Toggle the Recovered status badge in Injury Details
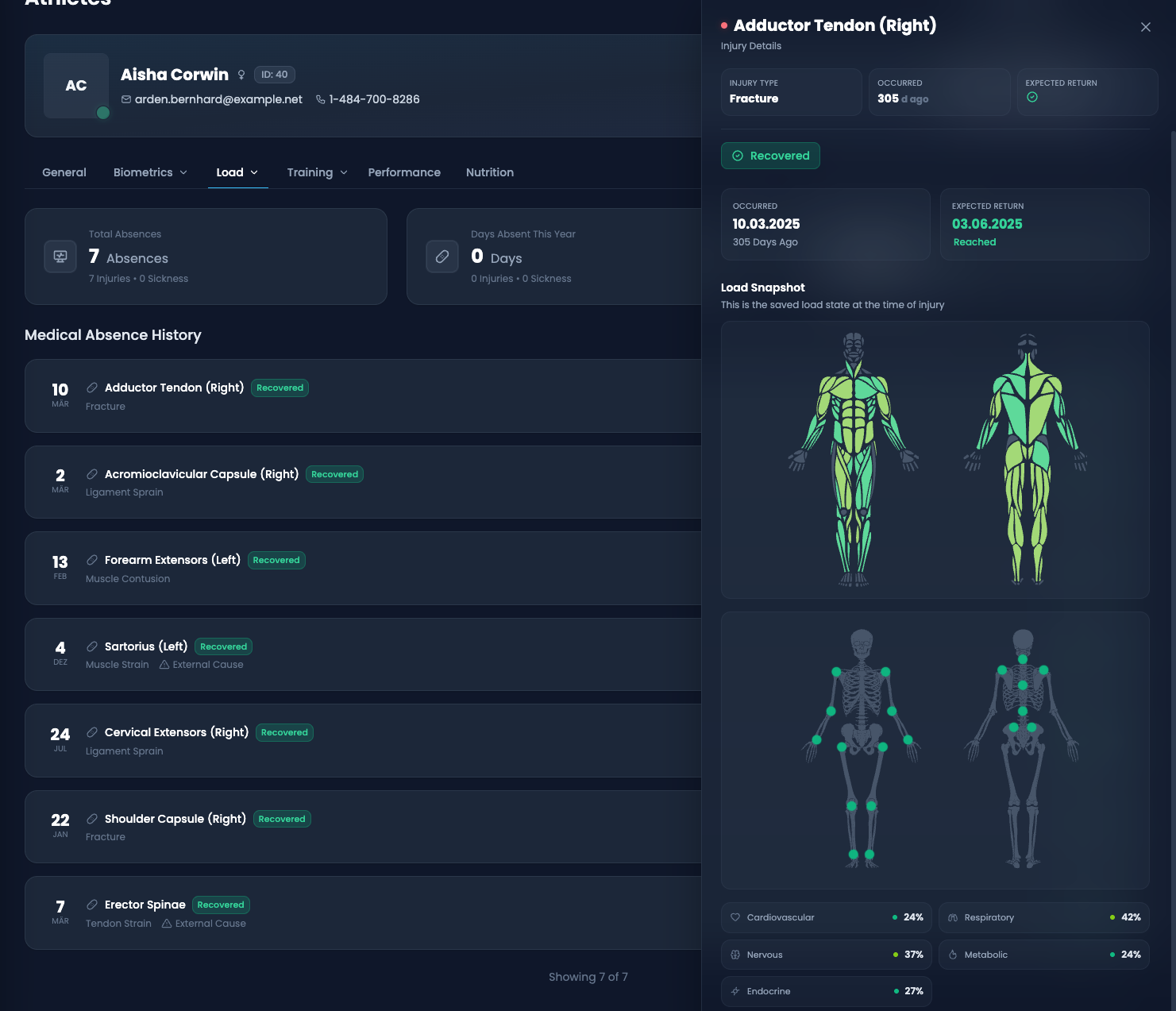 click(770, 156)
